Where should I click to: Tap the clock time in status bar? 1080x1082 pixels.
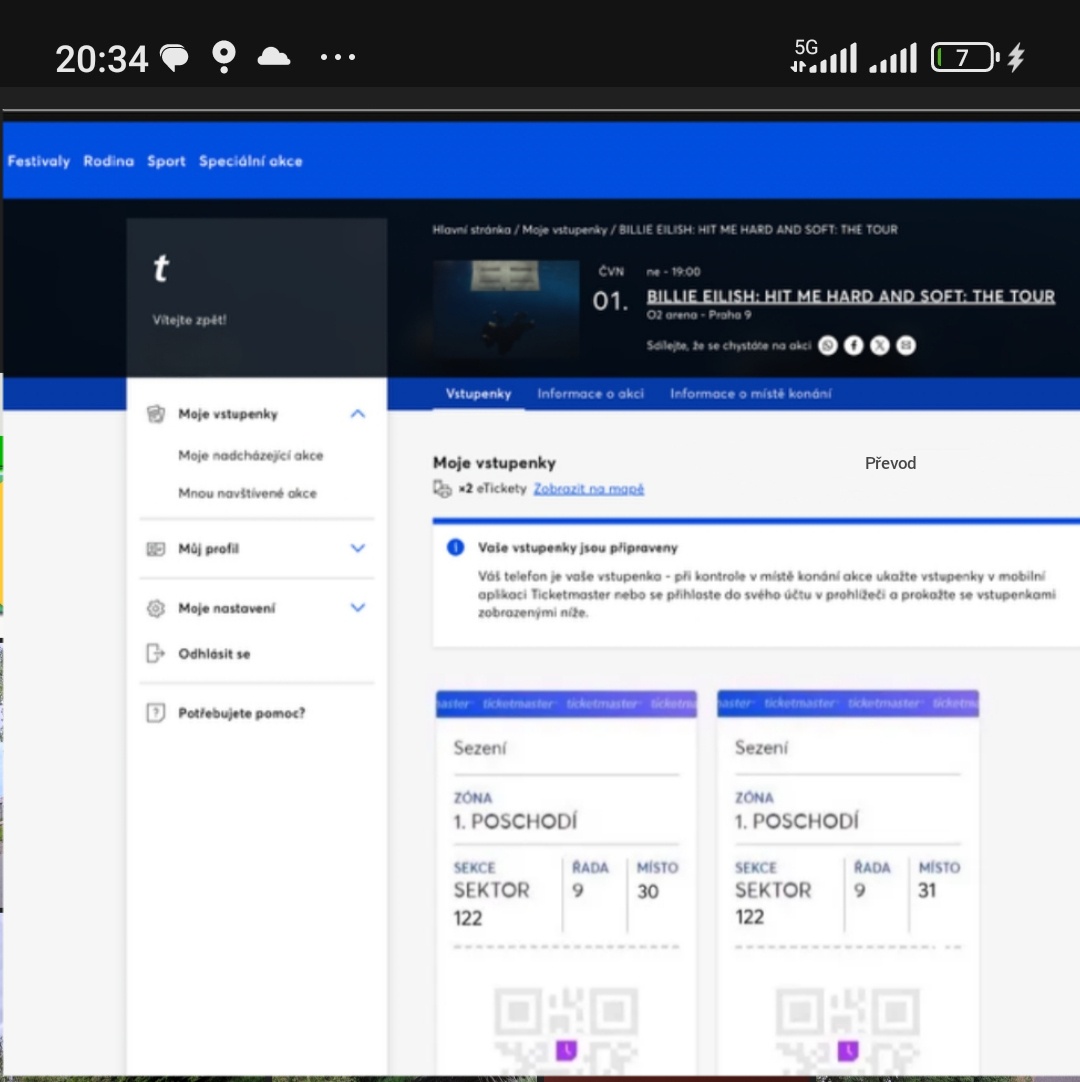click(101, 59)
